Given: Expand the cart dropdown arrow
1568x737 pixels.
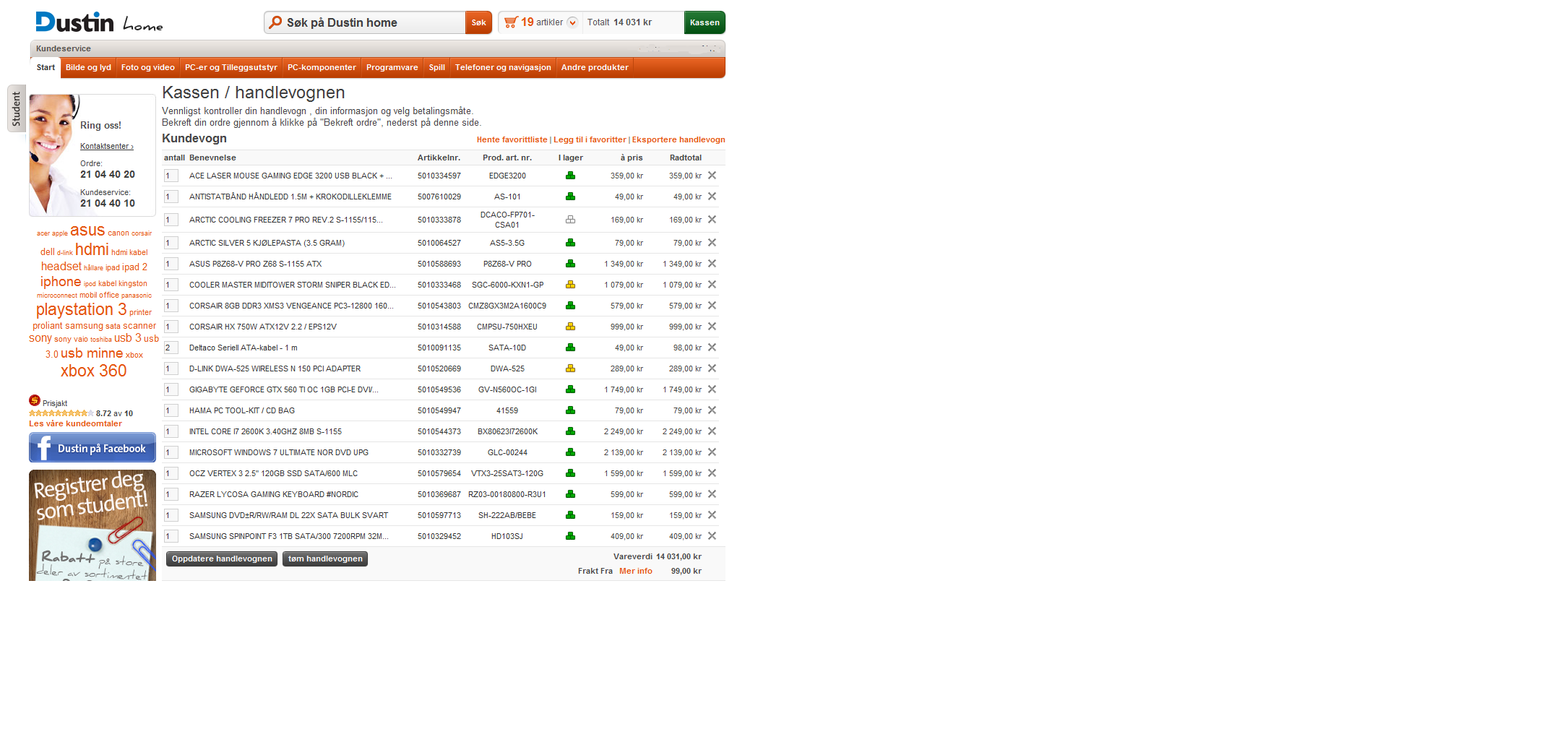Looking at the screenshot, I should (572, 22).
